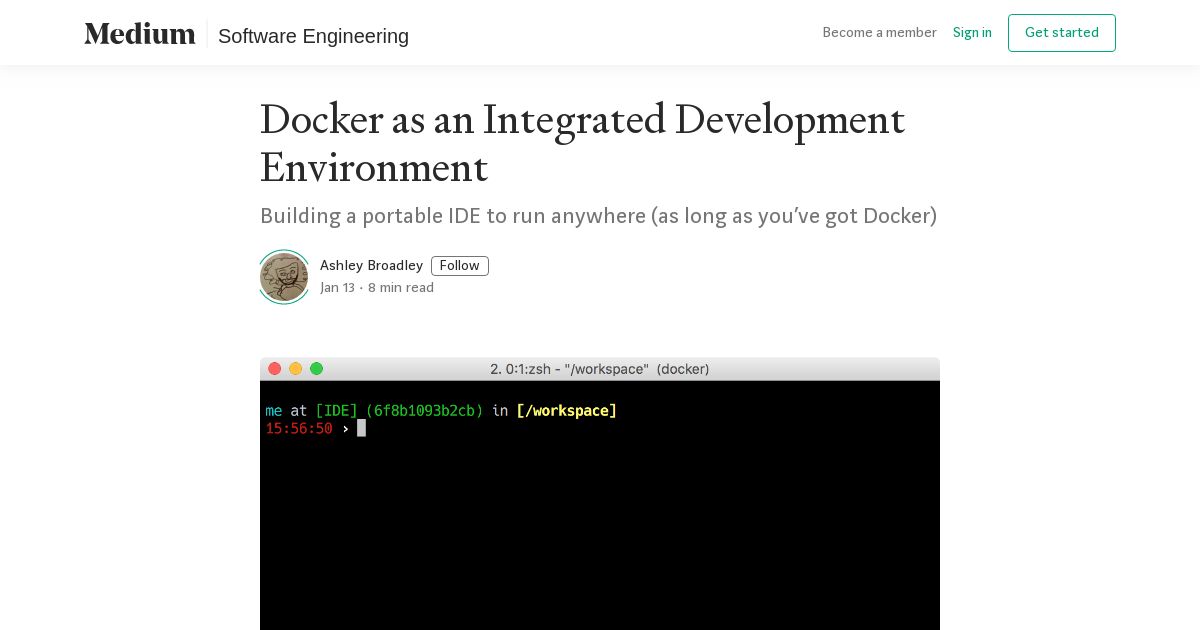Click yellow minimize dot in terminal image

pos(296,369)
